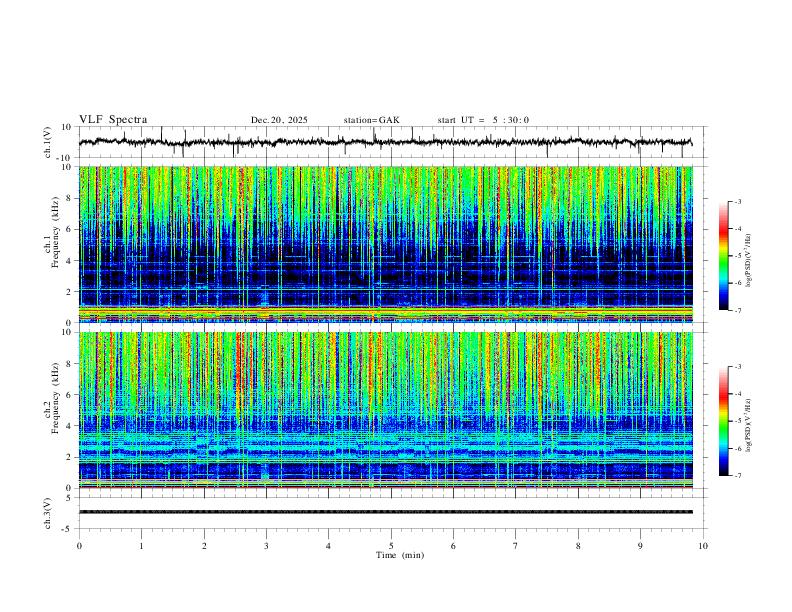792x612 pixels.
Task: Click the ch.1 color scale bar
Action: [x=724, y=256]
